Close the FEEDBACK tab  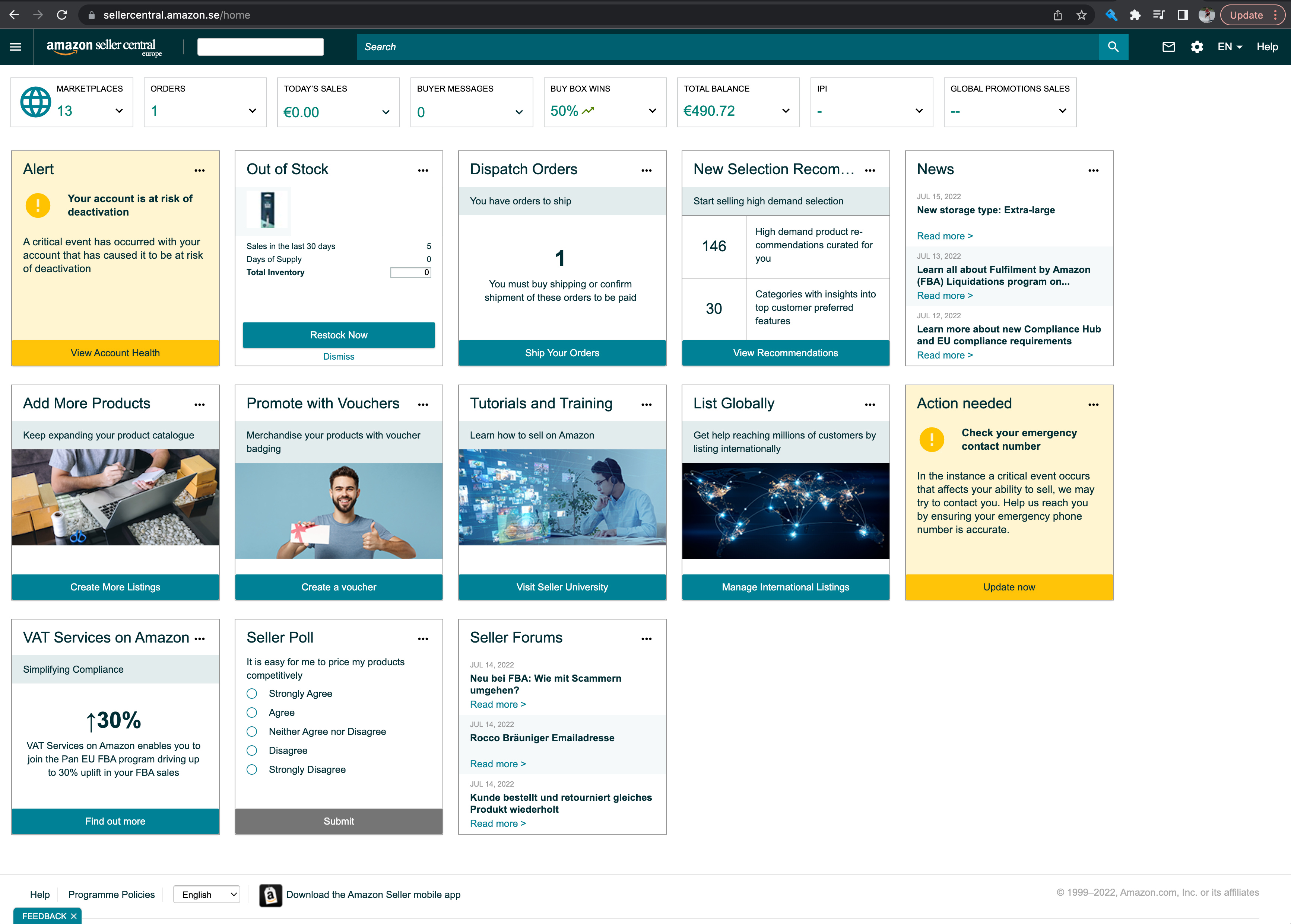[73, 916]
